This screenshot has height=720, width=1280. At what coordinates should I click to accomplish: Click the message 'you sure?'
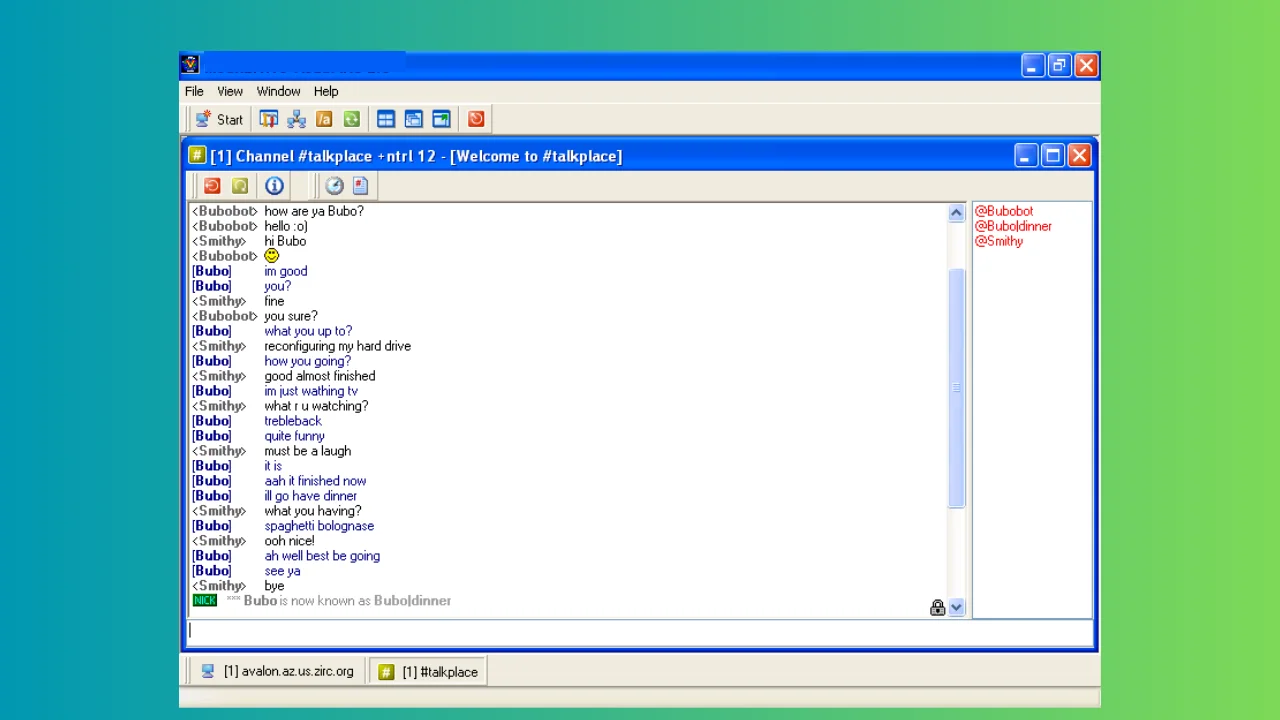pyautogui.click(x=291, y=316)
